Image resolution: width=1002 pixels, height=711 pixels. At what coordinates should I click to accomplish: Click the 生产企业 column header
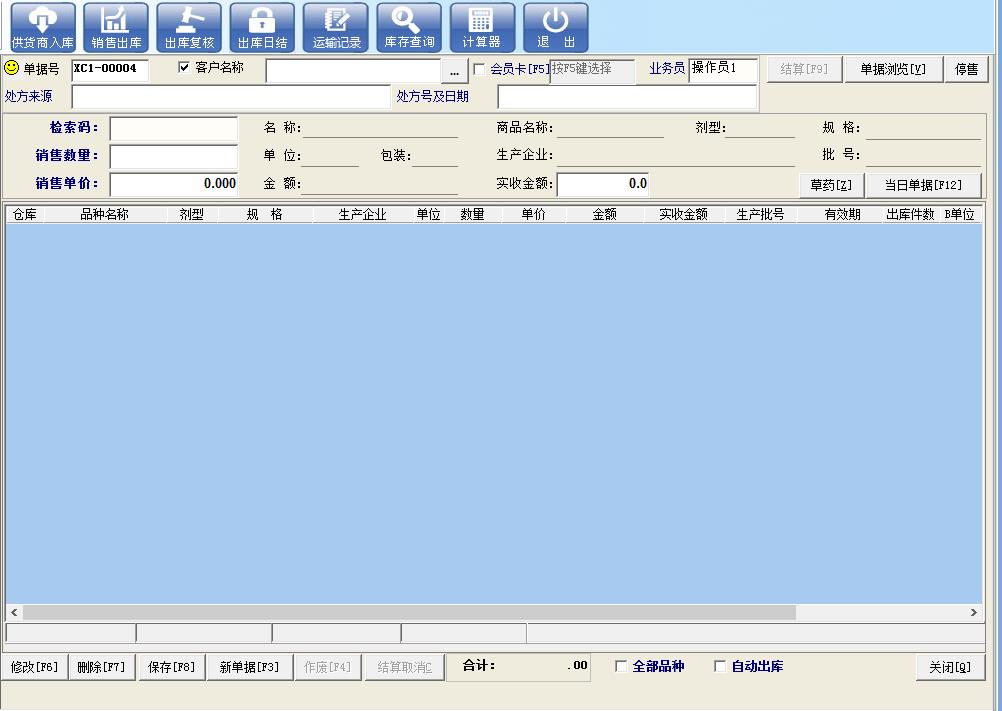362,214
